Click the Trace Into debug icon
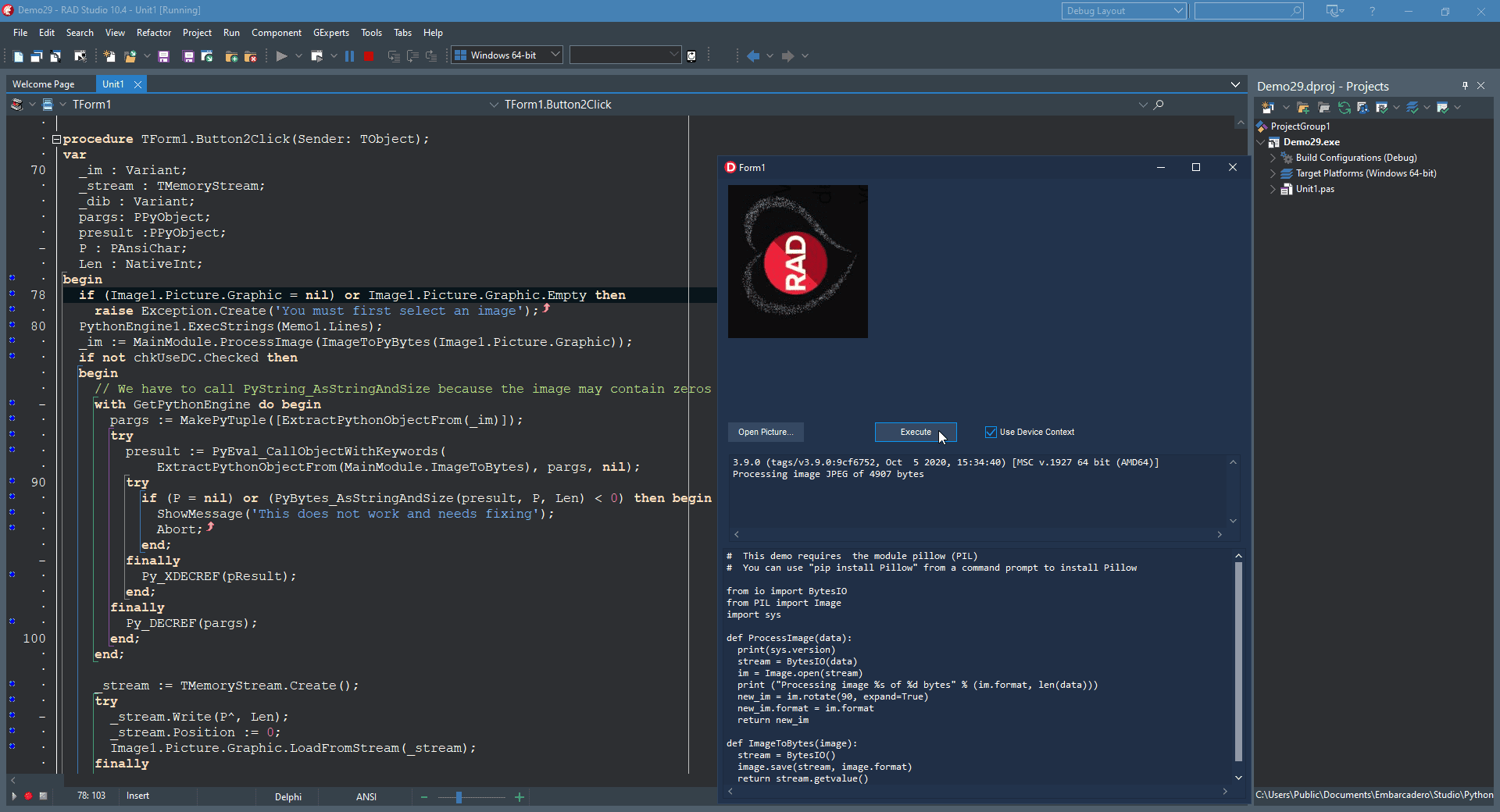Screen dimensions: 1500x812 tap(394, 56)
